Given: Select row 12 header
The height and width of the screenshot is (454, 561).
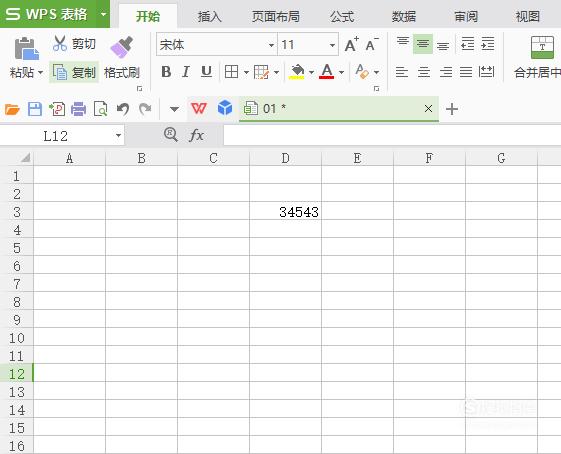Looking at the screenshot, I should [16, 374].
